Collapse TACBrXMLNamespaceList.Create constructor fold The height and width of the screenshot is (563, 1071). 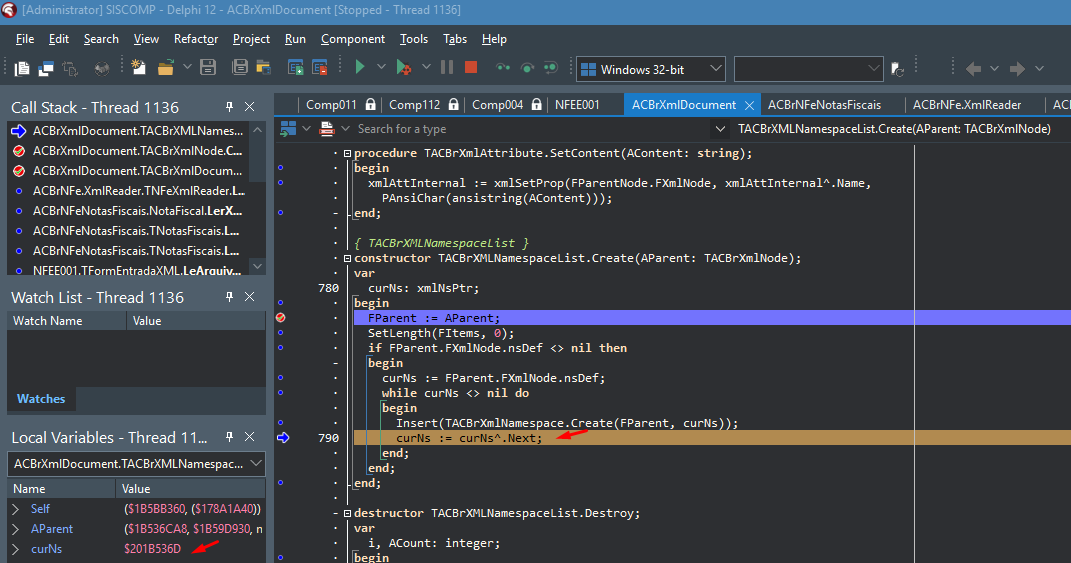tap(347, 258)
